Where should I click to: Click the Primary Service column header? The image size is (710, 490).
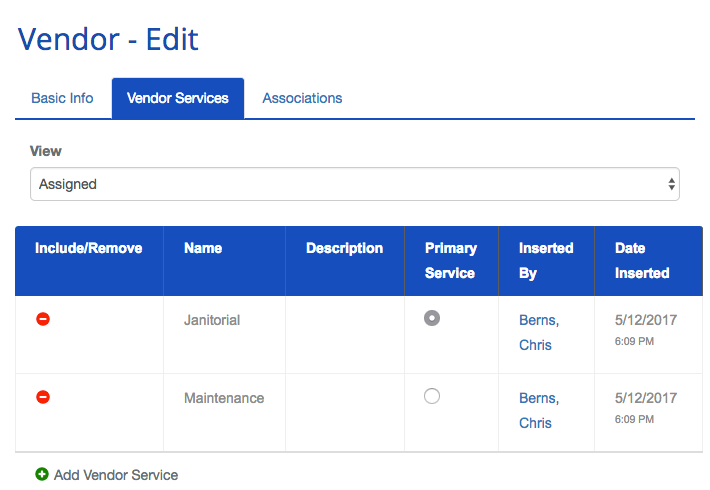pos(450,260)
